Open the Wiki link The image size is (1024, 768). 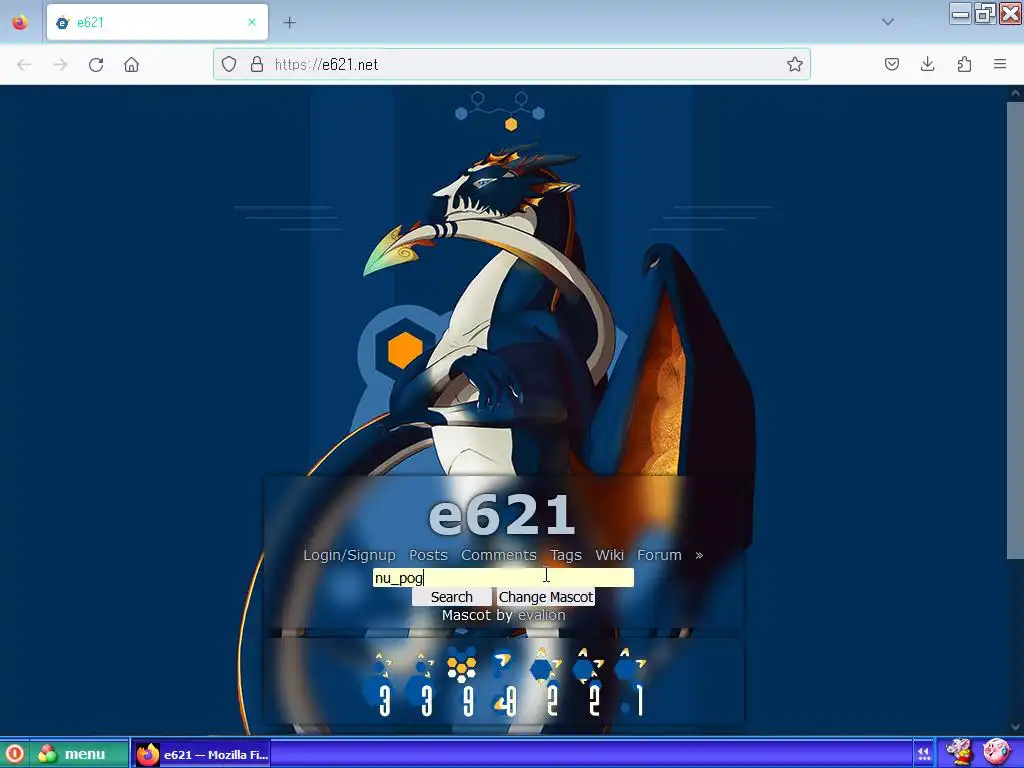(609, 555)
